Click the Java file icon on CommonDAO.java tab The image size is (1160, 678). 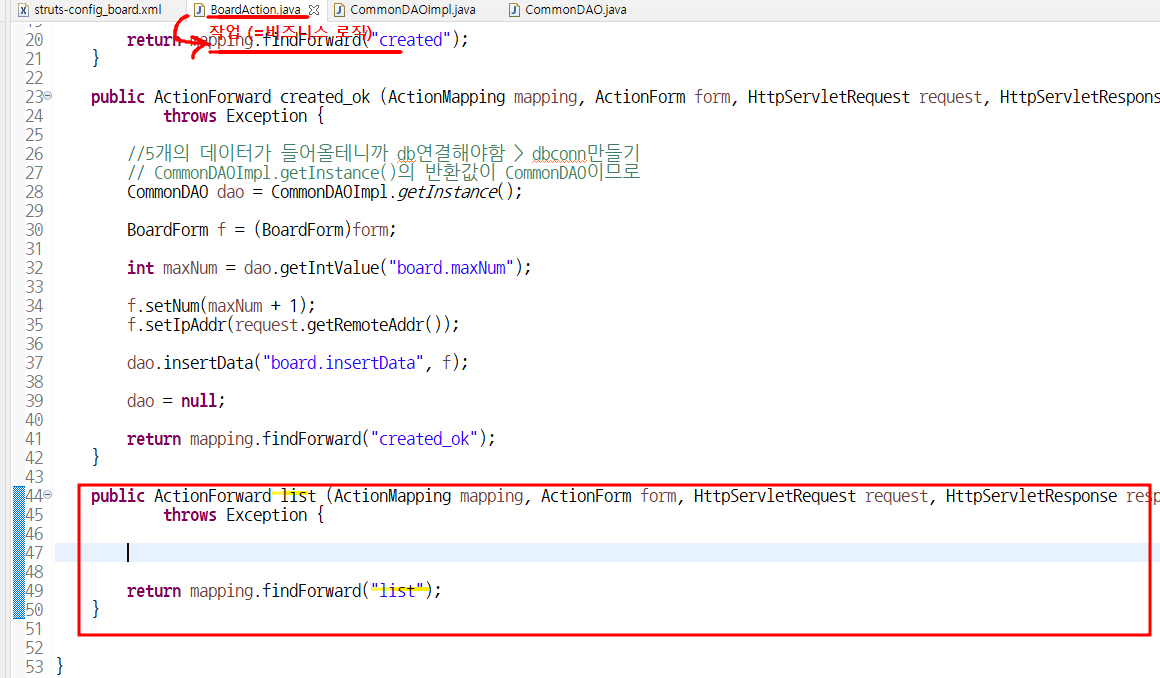pyautogui.click(x=514, y=10)
